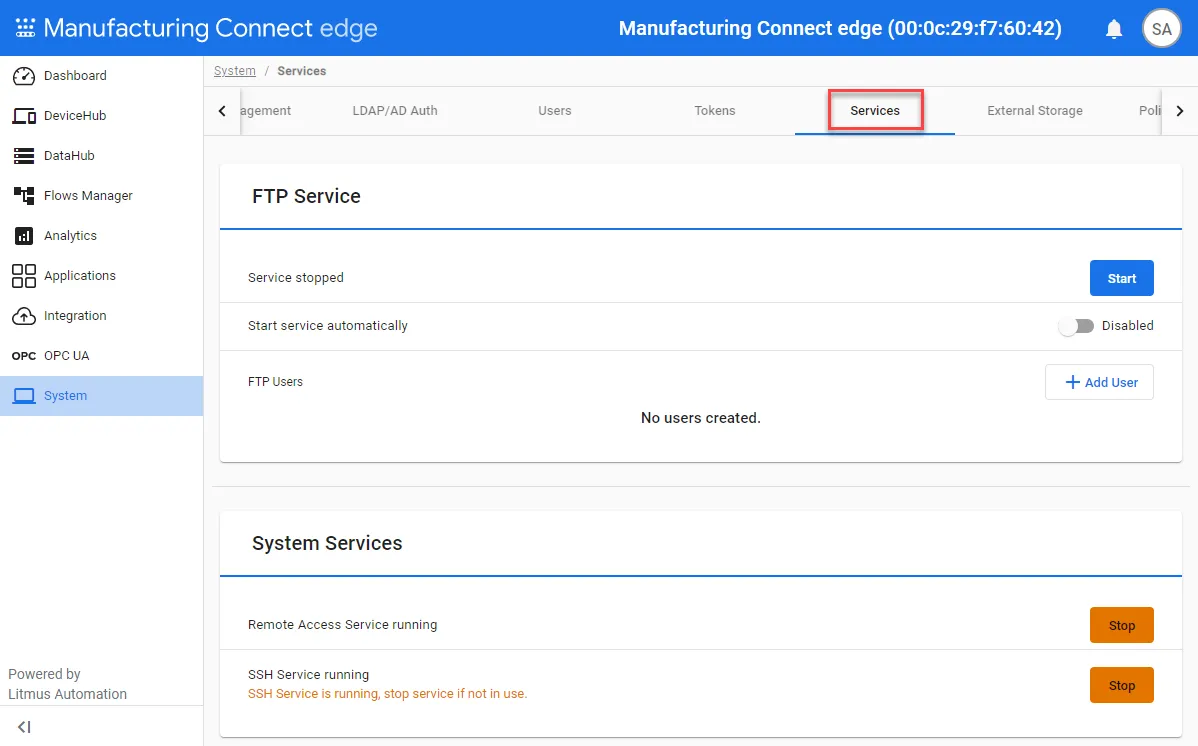
Task: Open the partially hidden Management tab
Action: (x=265, y=111)
